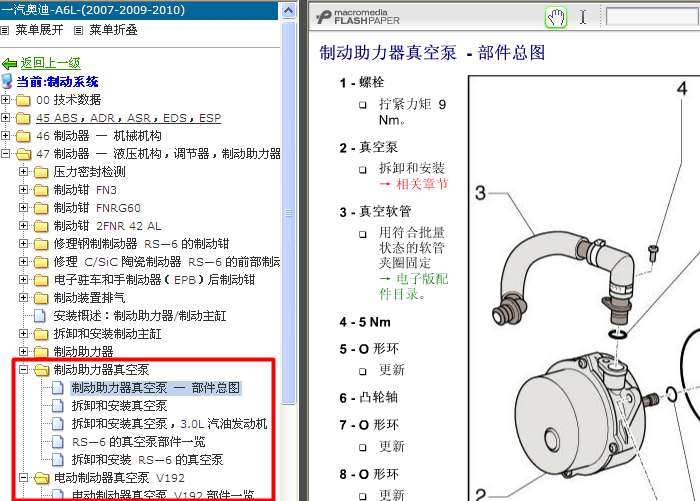This screenshot has width=700, height=501.
Task: Expand the 制动钳 FN3 folder
Action: (x=23, y=189)
